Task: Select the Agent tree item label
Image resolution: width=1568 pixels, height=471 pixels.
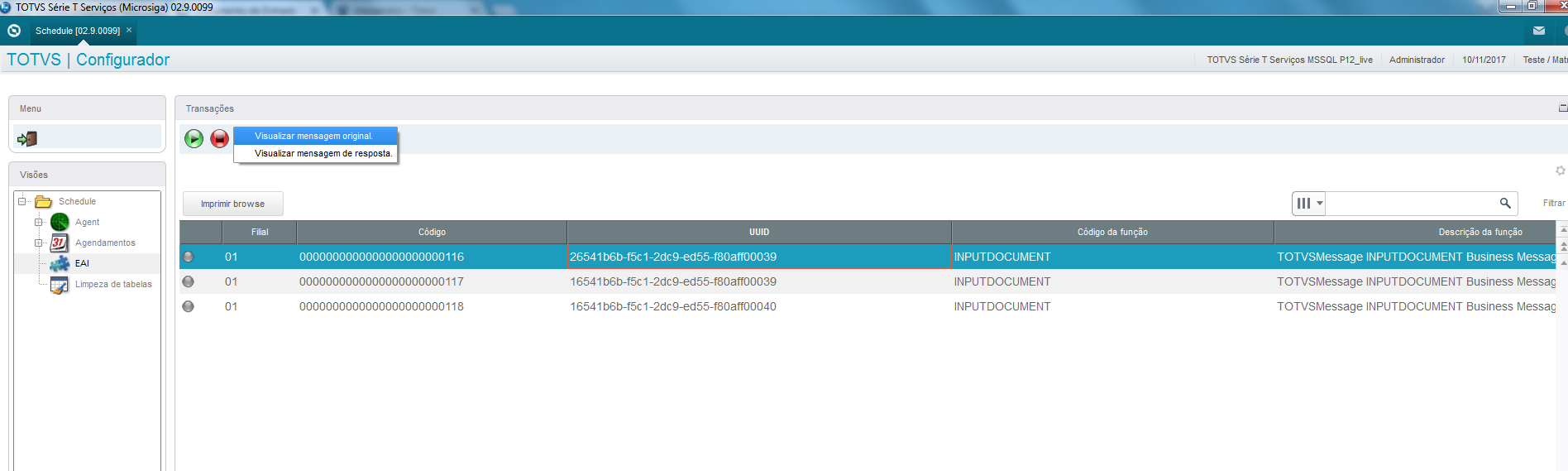Action: (x=87, y=222)
